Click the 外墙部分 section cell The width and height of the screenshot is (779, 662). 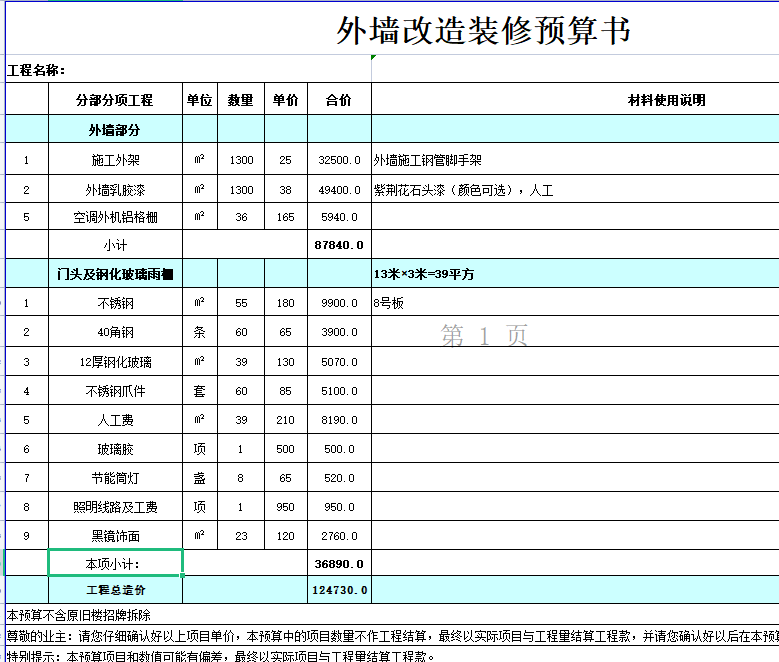click(115, 130)
